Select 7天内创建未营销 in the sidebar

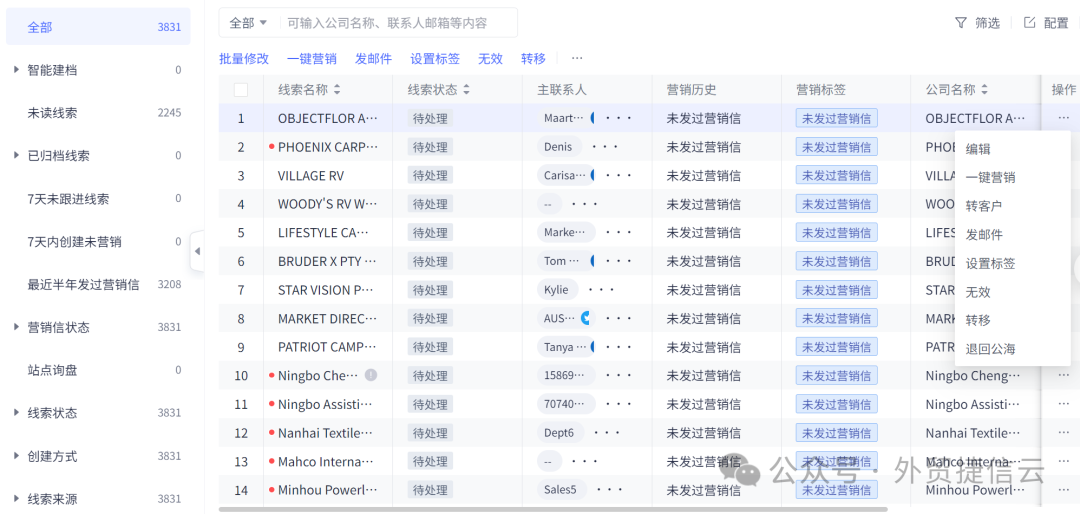98,242
